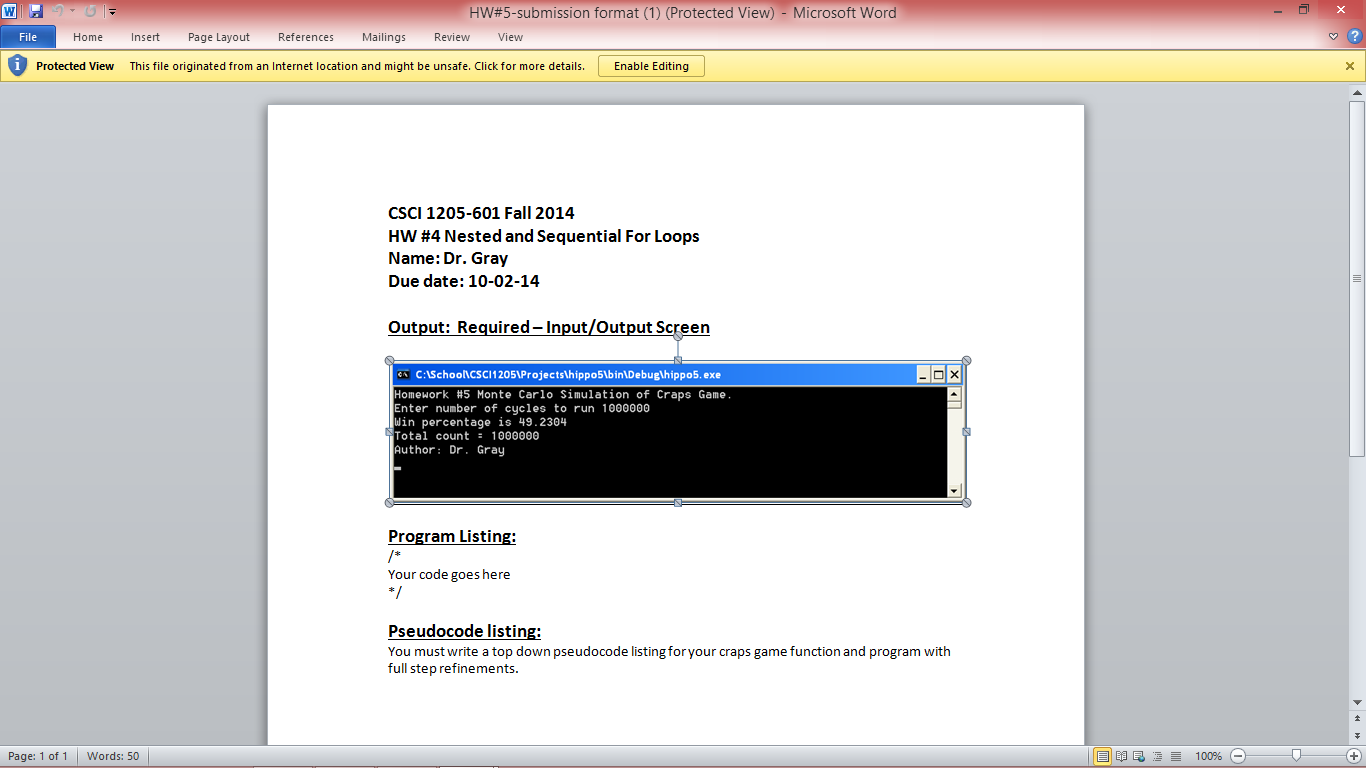Click the 'Name: Dr. Gray' line
Screen dimensions: 1366x768
(448, 258)
